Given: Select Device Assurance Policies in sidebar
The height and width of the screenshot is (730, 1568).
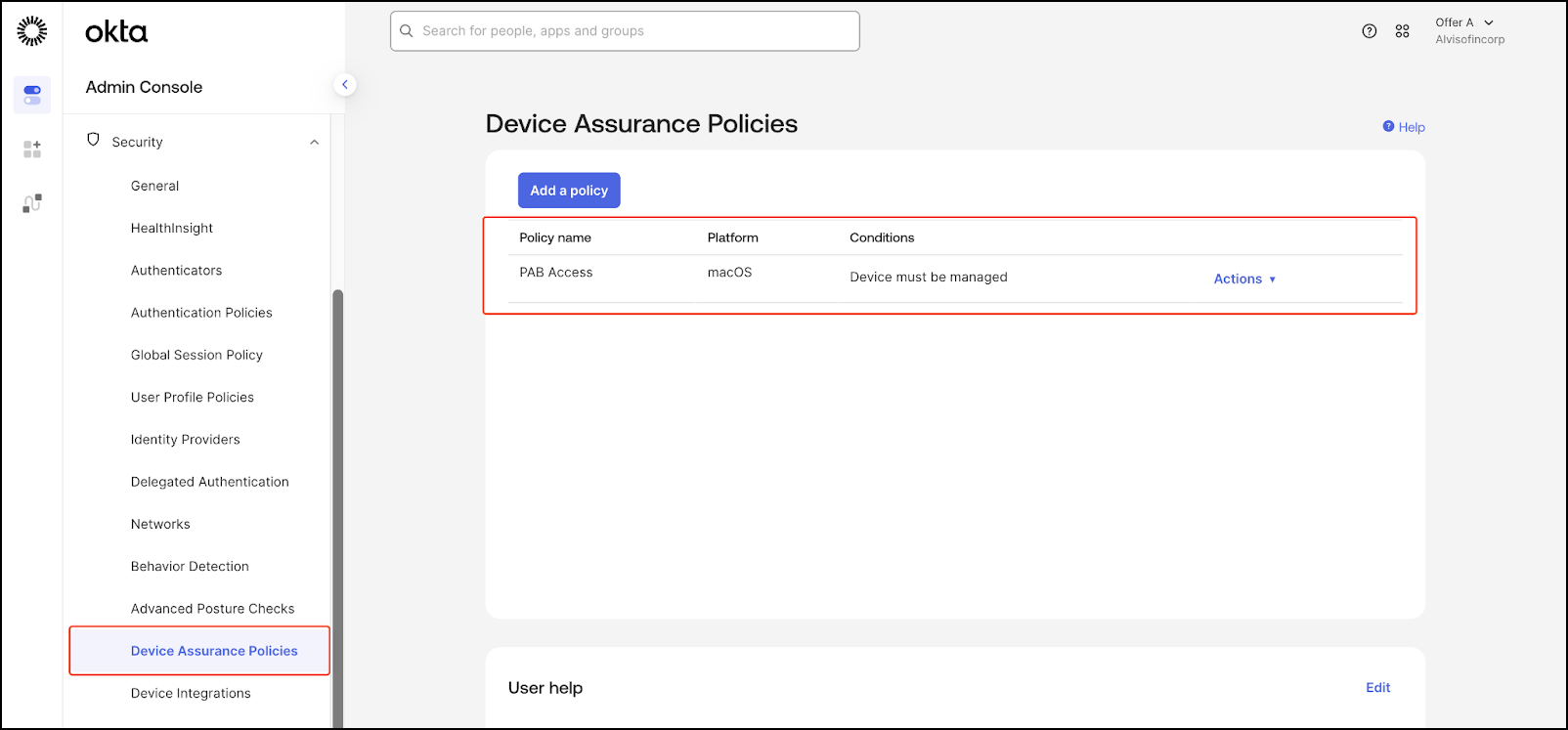Looking at the screenshot, I should [214, 651].
